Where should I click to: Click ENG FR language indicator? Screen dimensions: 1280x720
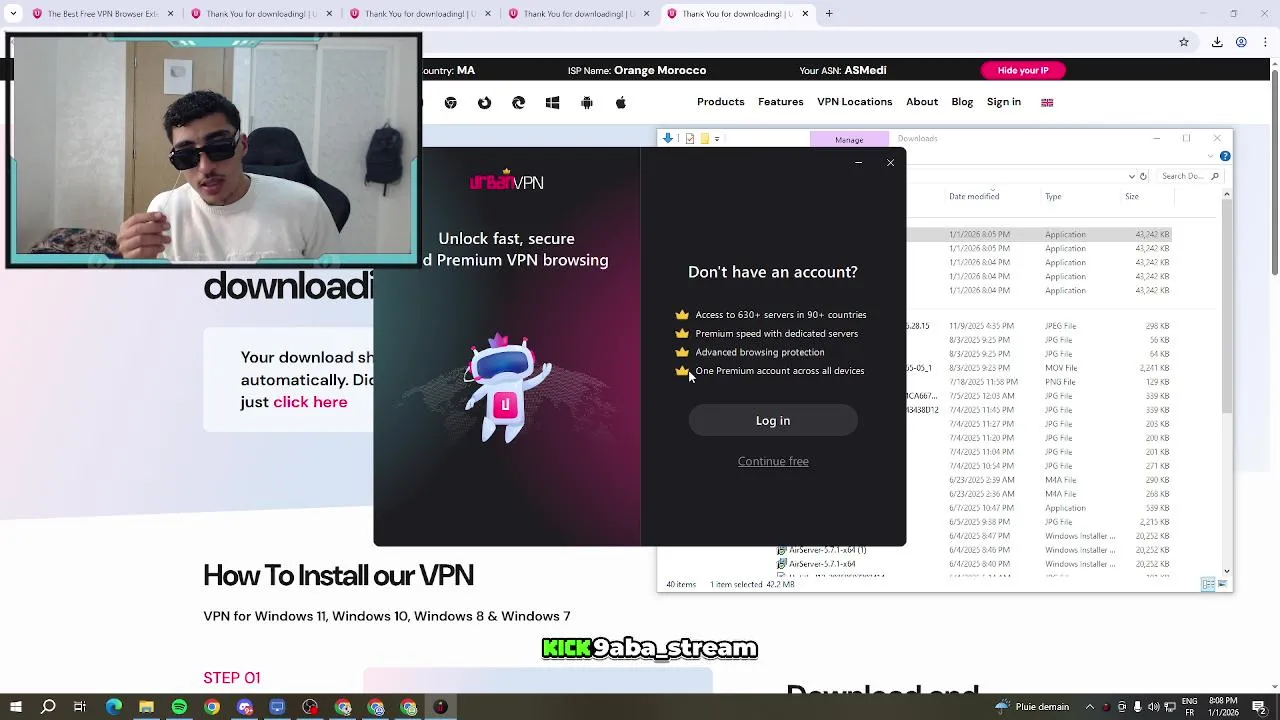click(1190, 707)
